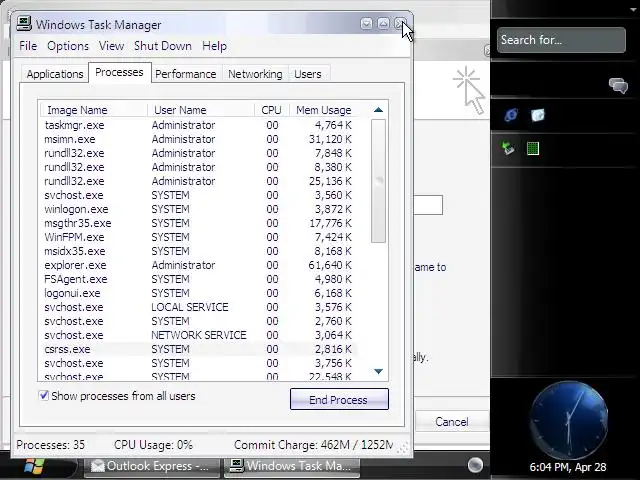This screenshot has height=480, width=640.
Task: Select the Processes tab
Action: [x=119, y=72]
